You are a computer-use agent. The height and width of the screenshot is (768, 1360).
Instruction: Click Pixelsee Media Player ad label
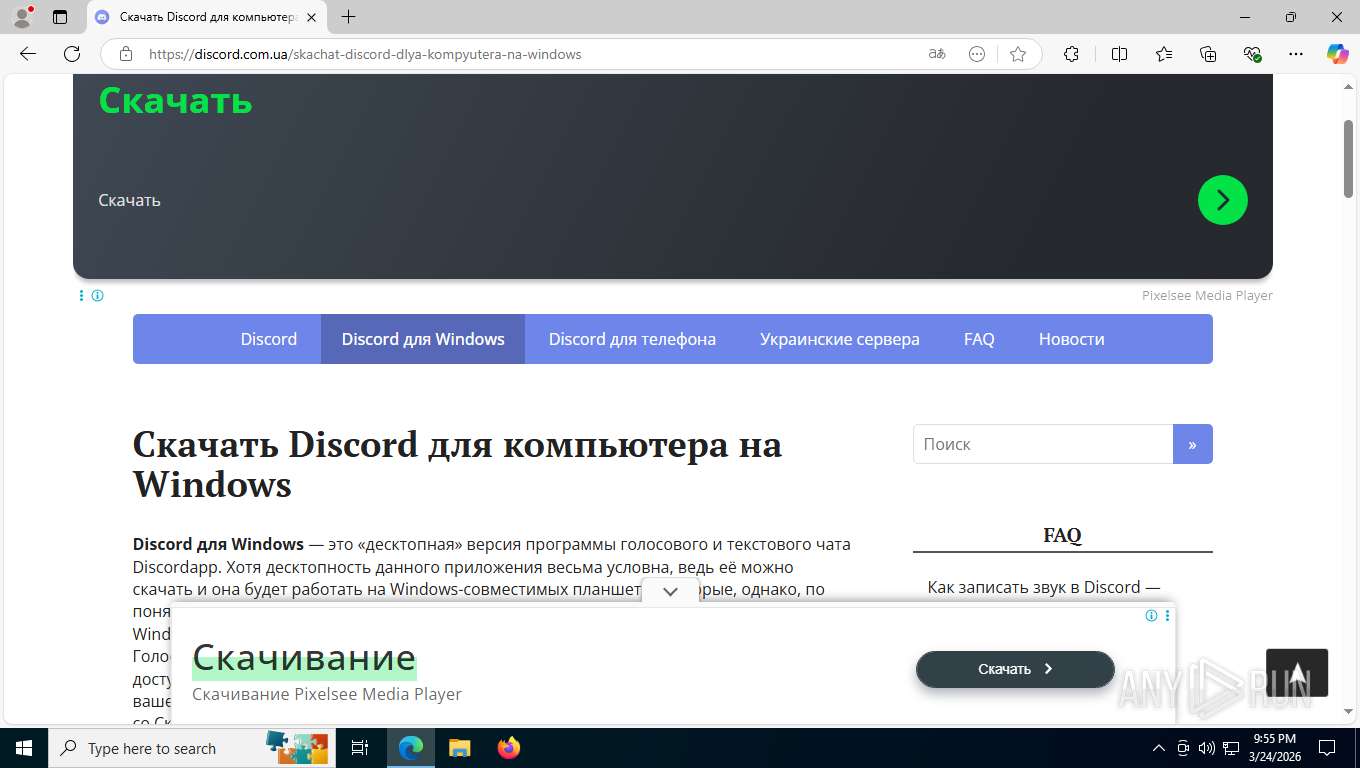click(x=1207, y=295)
